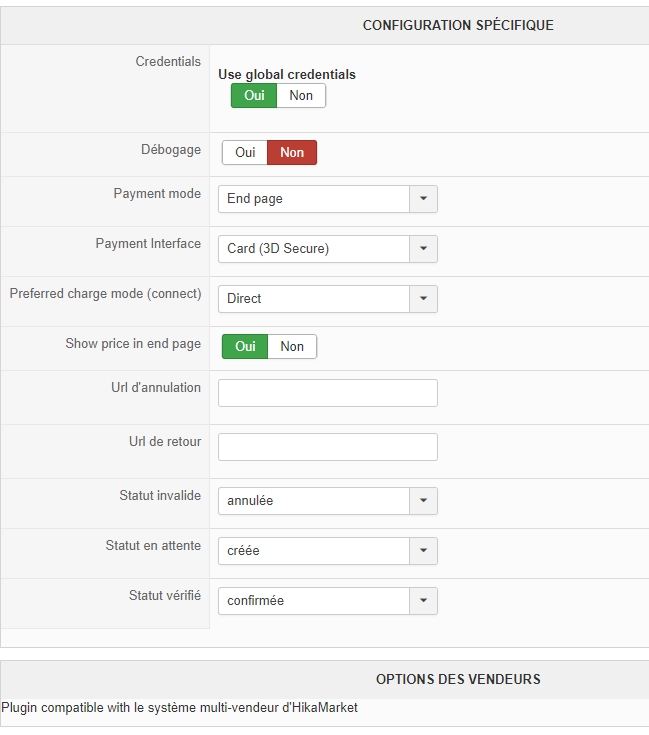This screenshot has width=649, height=735.
Task: Expand the Statut invalide dropdown arrow
Action: pyautogui.click(x=423, y=500)
